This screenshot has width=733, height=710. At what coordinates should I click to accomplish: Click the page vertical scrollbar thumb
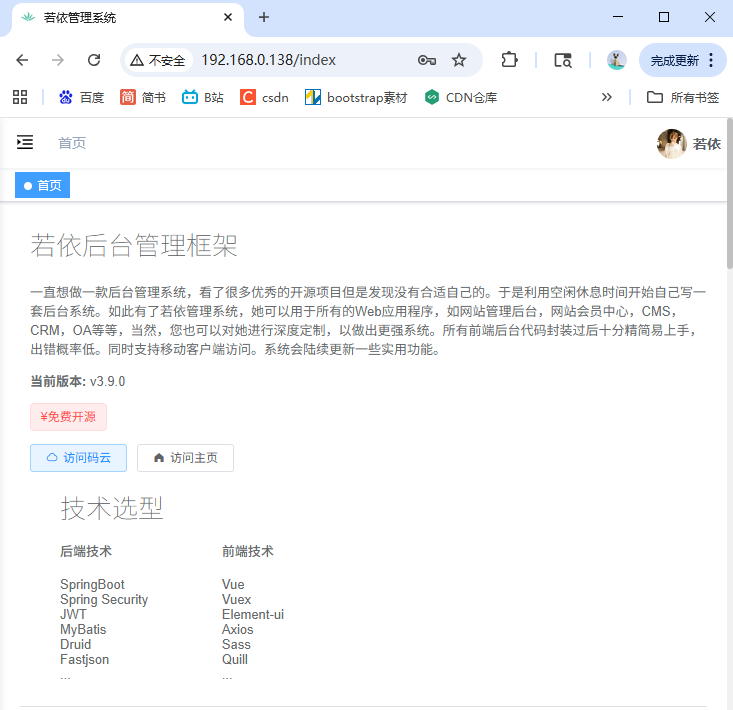click(x=729, y=193)
